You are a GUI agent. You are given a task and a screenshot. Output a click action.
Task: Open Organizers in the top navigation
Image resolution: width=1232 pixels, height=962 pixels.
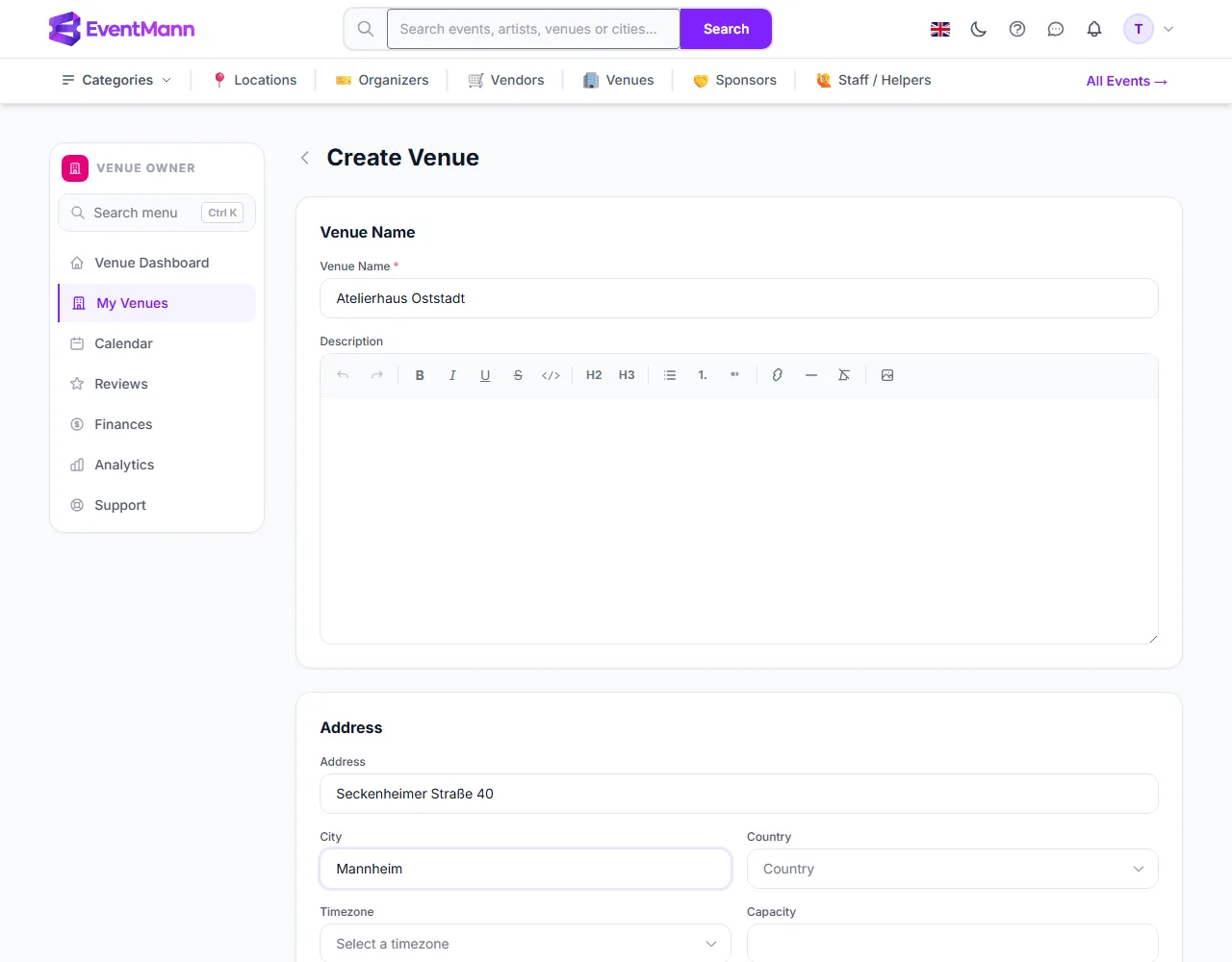tap(382, 80)
